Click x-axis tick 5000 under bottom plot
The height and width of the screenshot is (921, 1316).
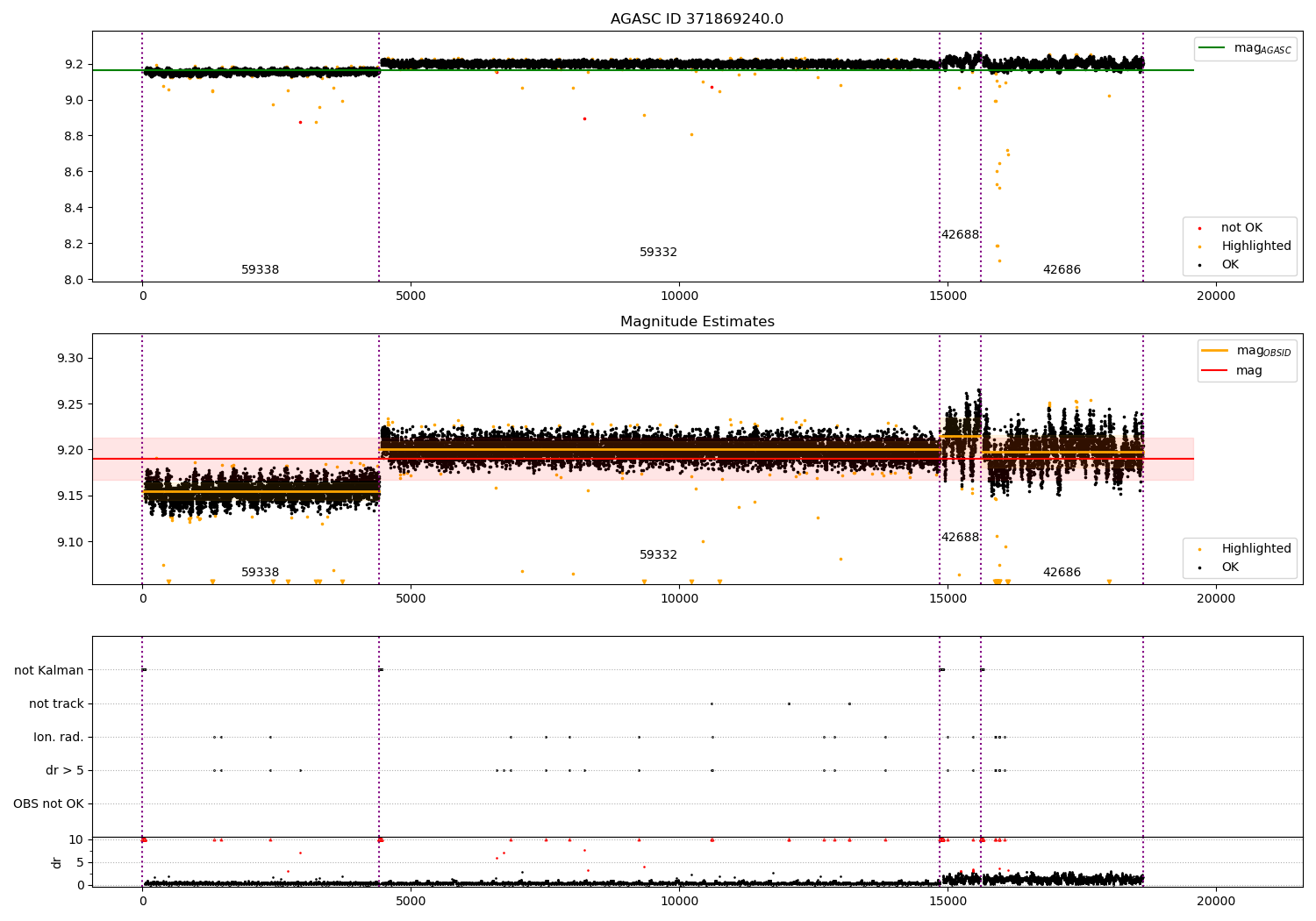411,902
